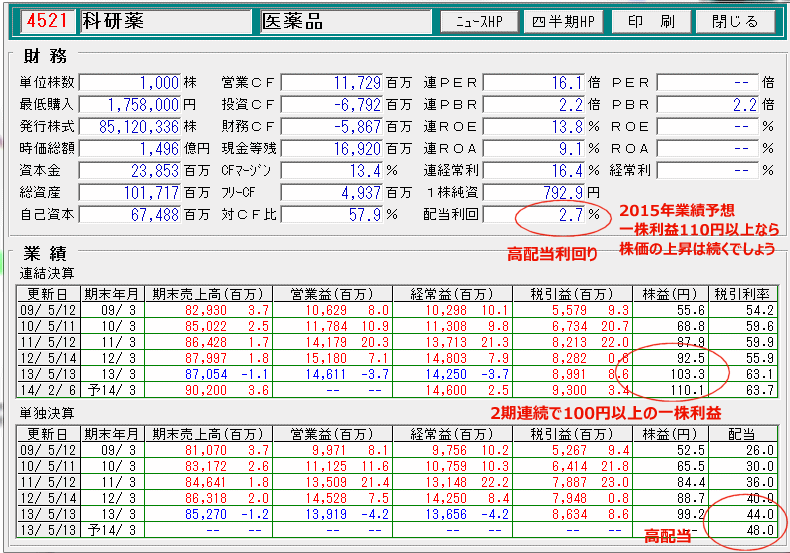The width and height of the screenshot is (790, 553).
Task: Open the 四半期HP page button
Action: click(563, 22)
